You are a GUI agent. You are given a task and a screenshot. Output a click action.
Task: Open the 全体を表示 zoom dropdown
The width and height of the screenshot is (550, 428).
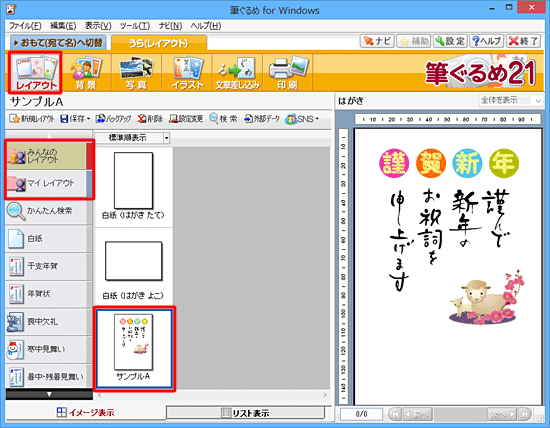(510, 101)
